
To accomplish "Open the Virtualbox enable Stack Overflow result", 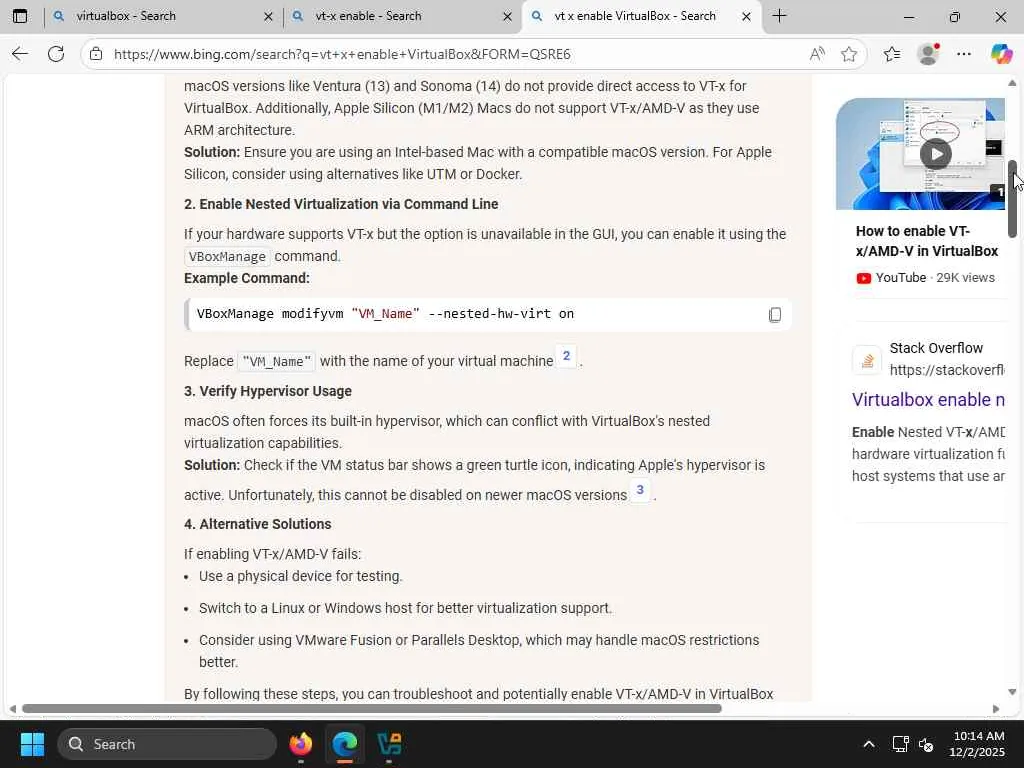I will tap(928, 400).
